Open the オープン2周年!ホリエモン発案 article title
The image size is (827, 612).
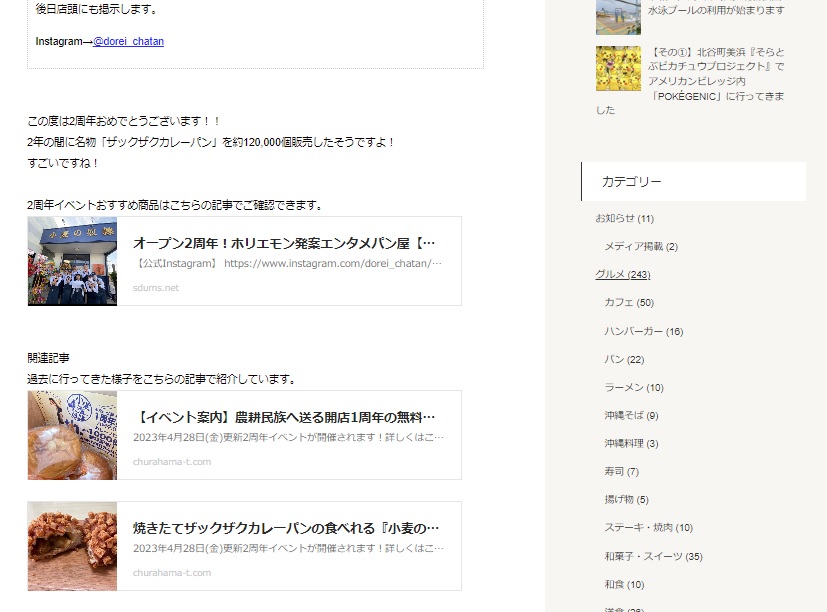(284, 243)
